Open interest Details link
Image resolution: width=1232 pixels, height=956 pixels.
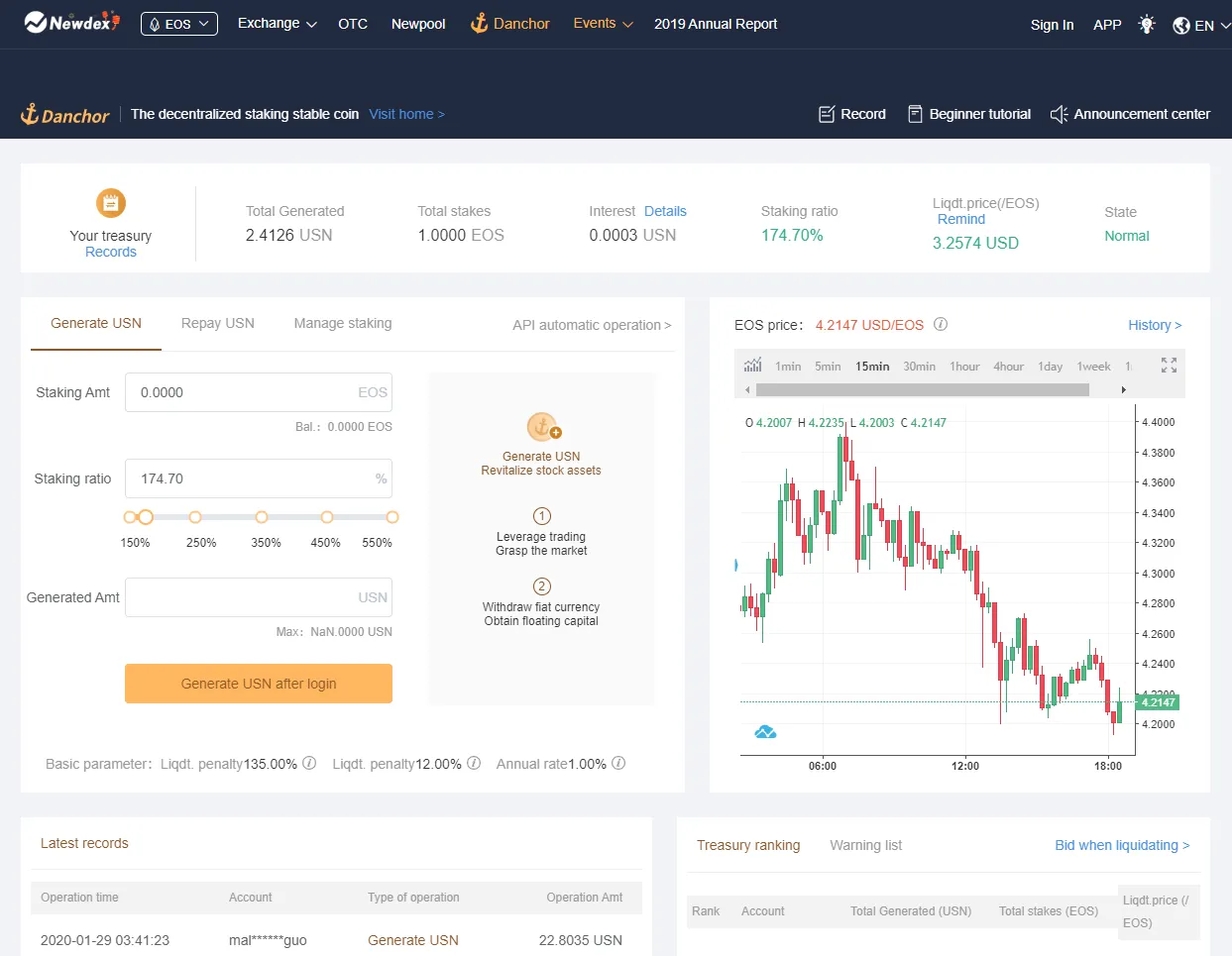(x=665, y=211)
